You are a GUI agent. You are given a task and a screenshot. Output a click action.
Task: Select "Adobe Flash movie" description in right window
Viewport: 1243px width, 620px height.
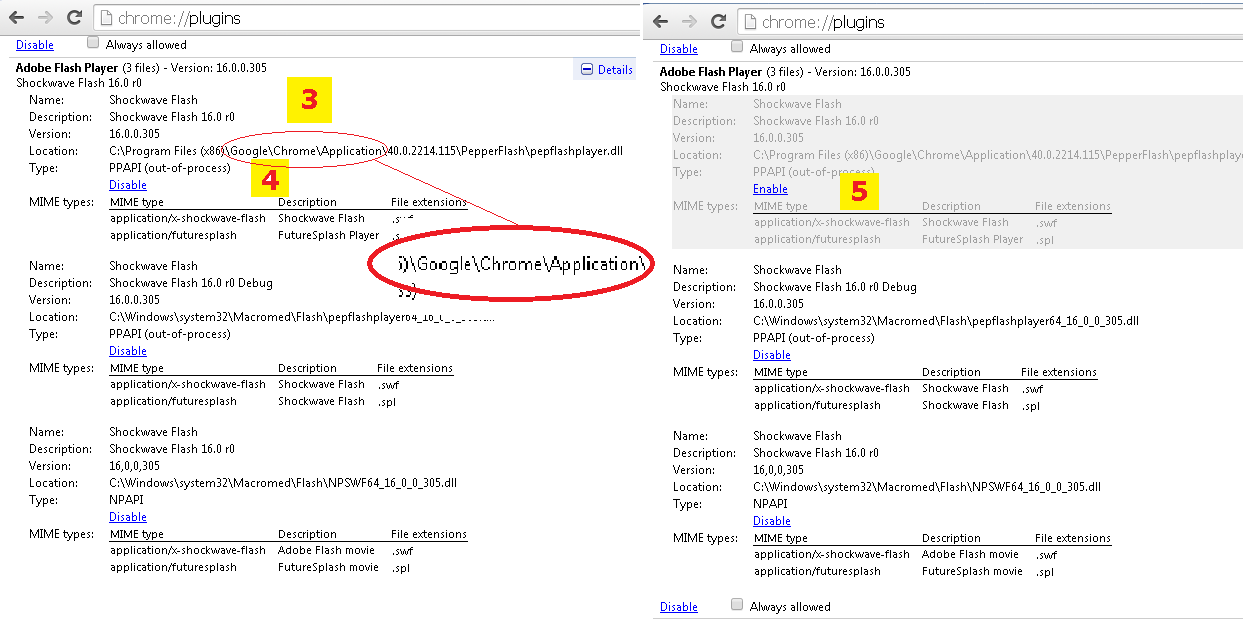click(970, 554)
